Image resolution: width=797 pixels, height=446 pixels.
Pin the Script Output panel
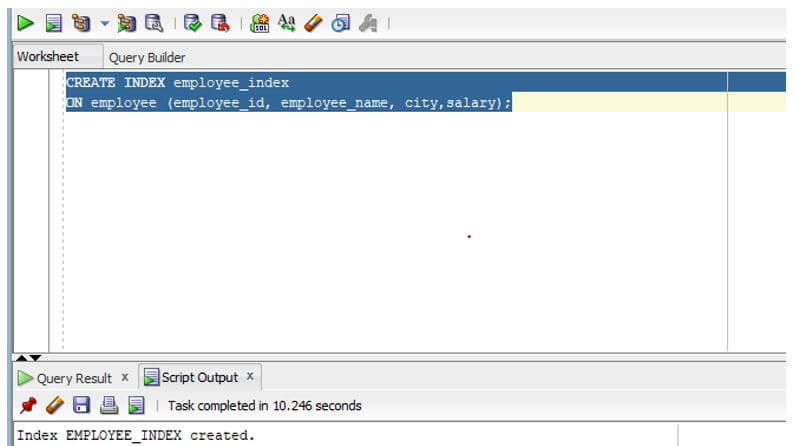click(x=28, y=405)
